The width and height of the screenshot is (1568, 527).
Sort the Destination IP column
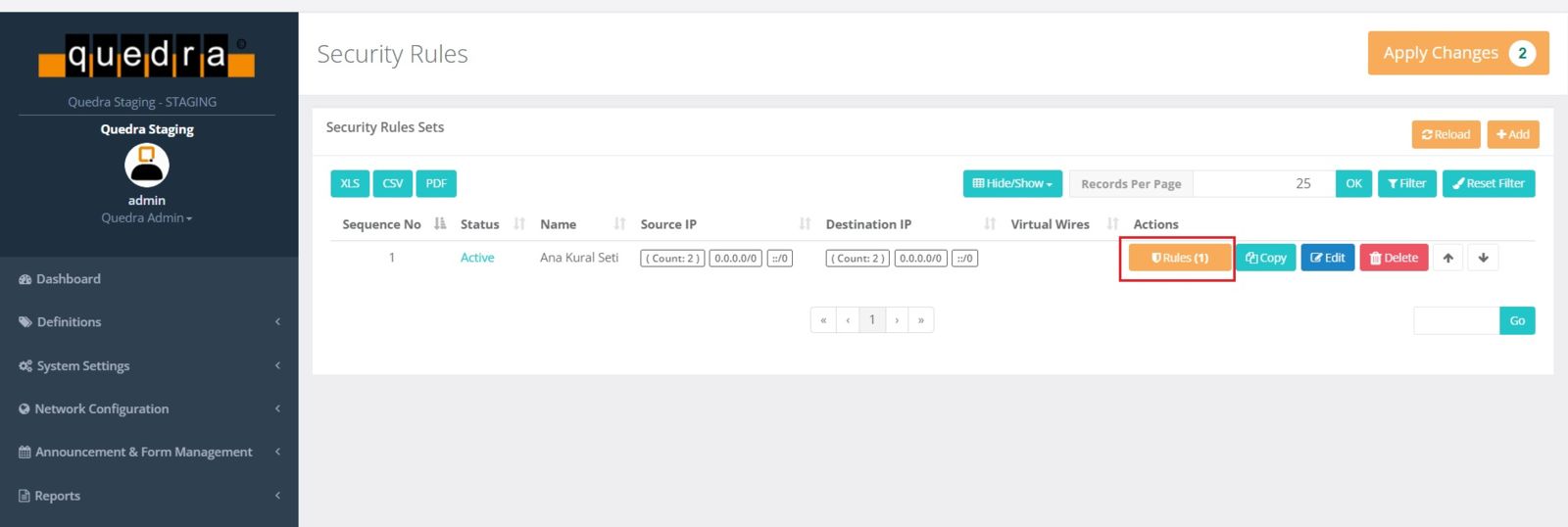tap(990, 224)
